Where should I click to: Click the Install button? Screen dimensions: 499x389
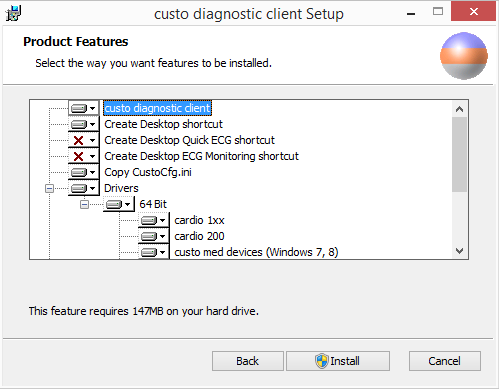point(338,361)
